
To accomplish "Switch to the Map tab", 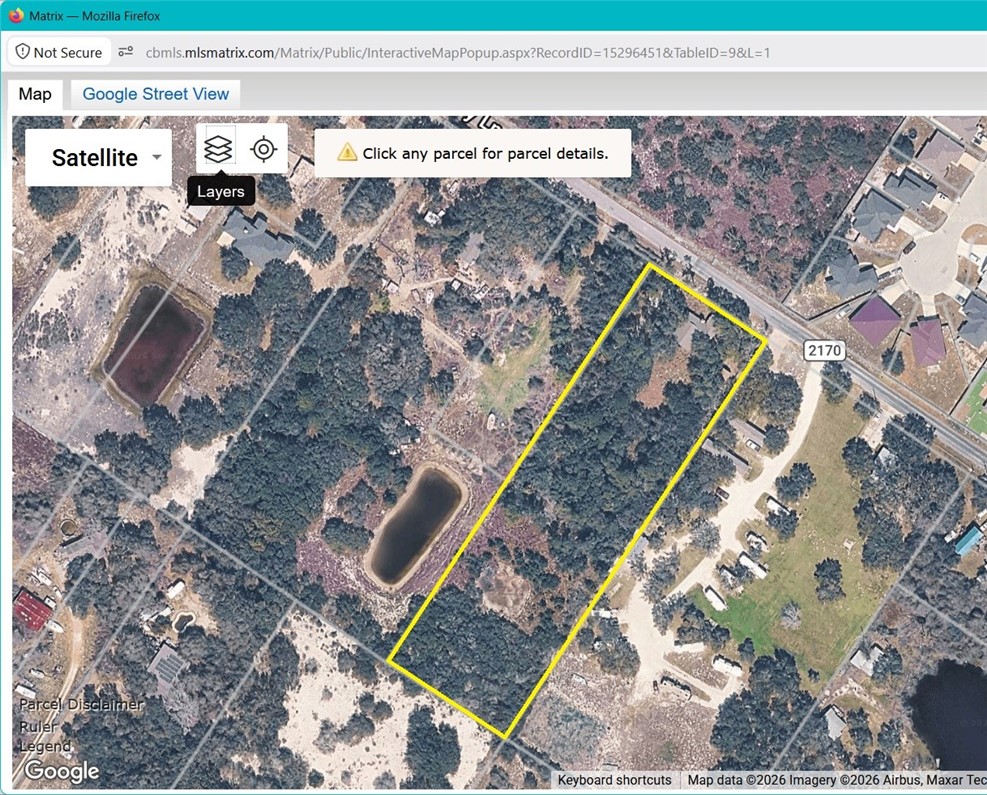I will (35, 94).
